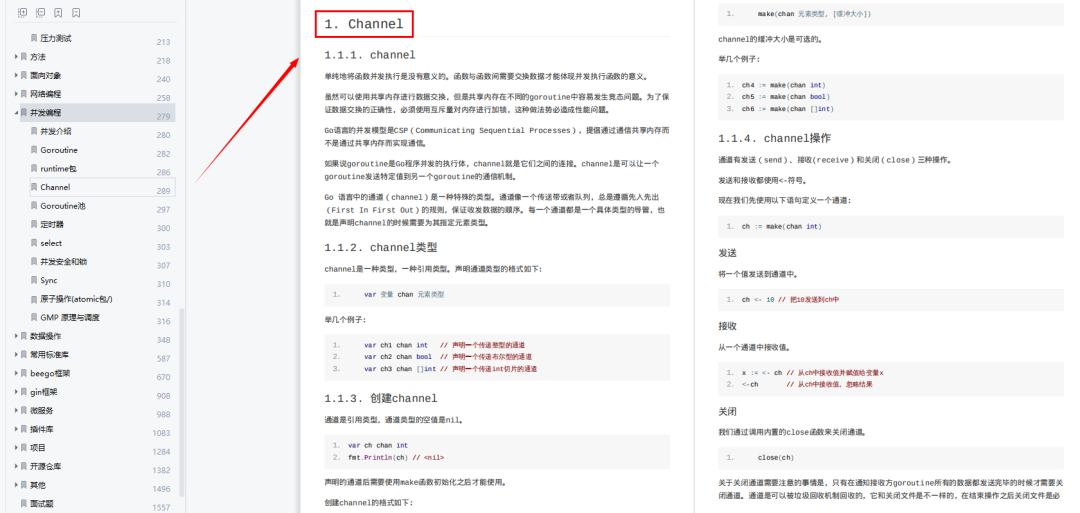Viewport: 1080px width, 513px height.
Task: Open the Channel bookmark entry
Action: tap(55, 187)
